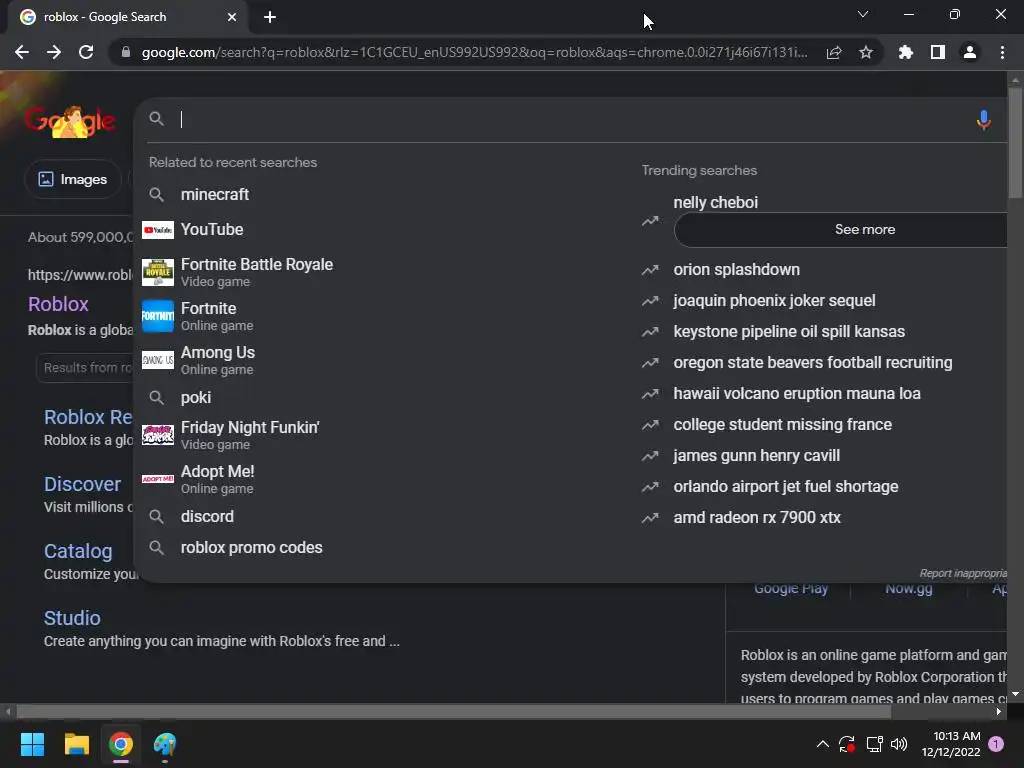Select the roblox - Google Search tab
This screenshot has height=768, width=1024.
point(128,17)
